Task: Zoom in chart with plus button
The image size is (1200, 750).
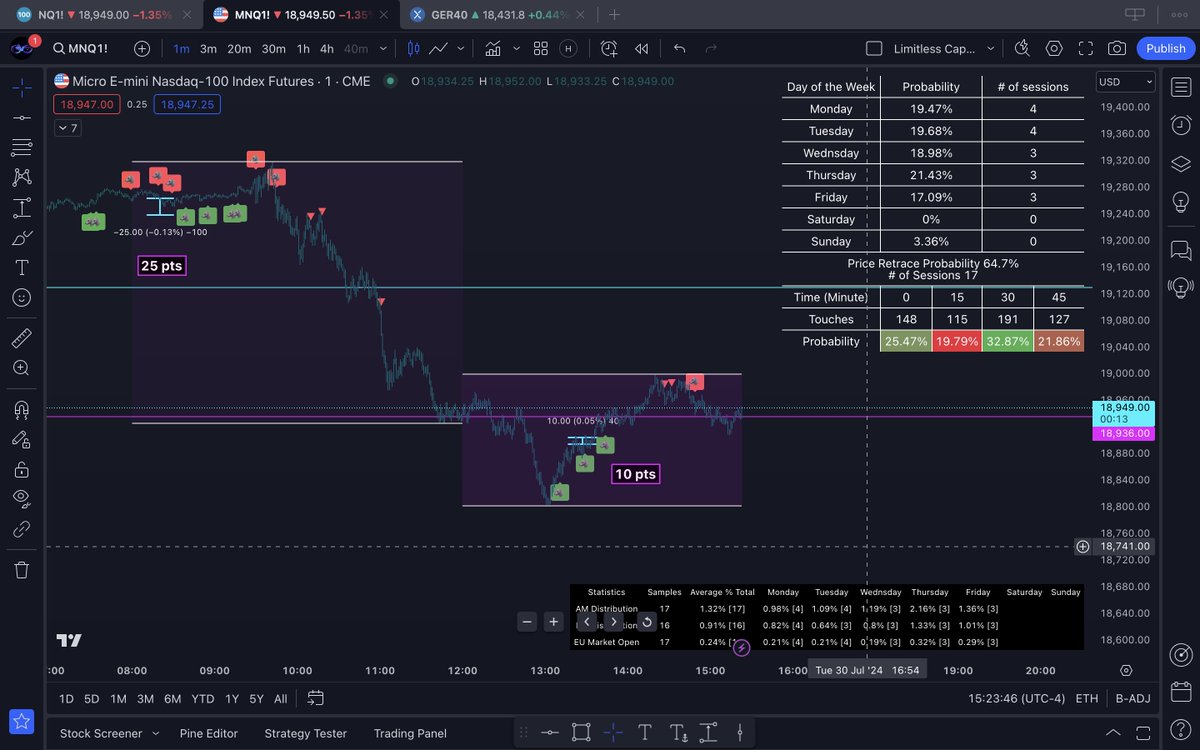Action: (553, 622)
